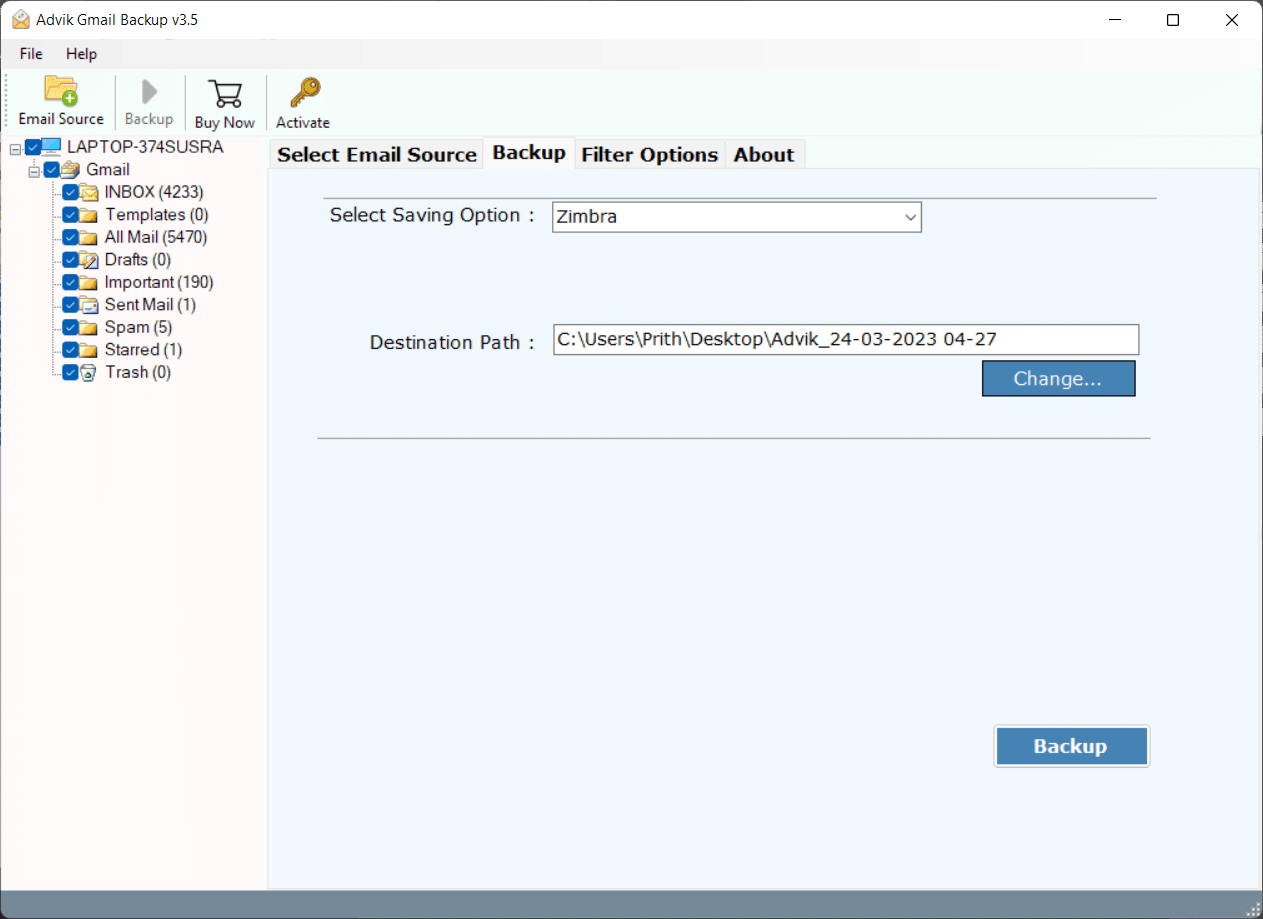1263x919 pixels.
Task: Uncheck the Gmail account checkbox
Action: coord(51,170)
